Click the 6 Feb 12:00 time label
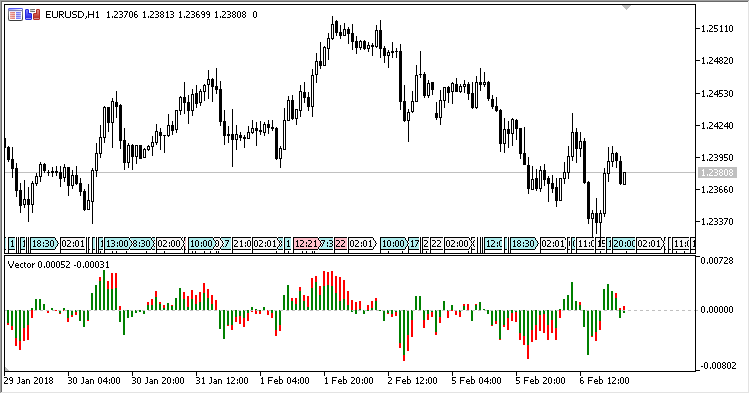 (x=605, y=381)
